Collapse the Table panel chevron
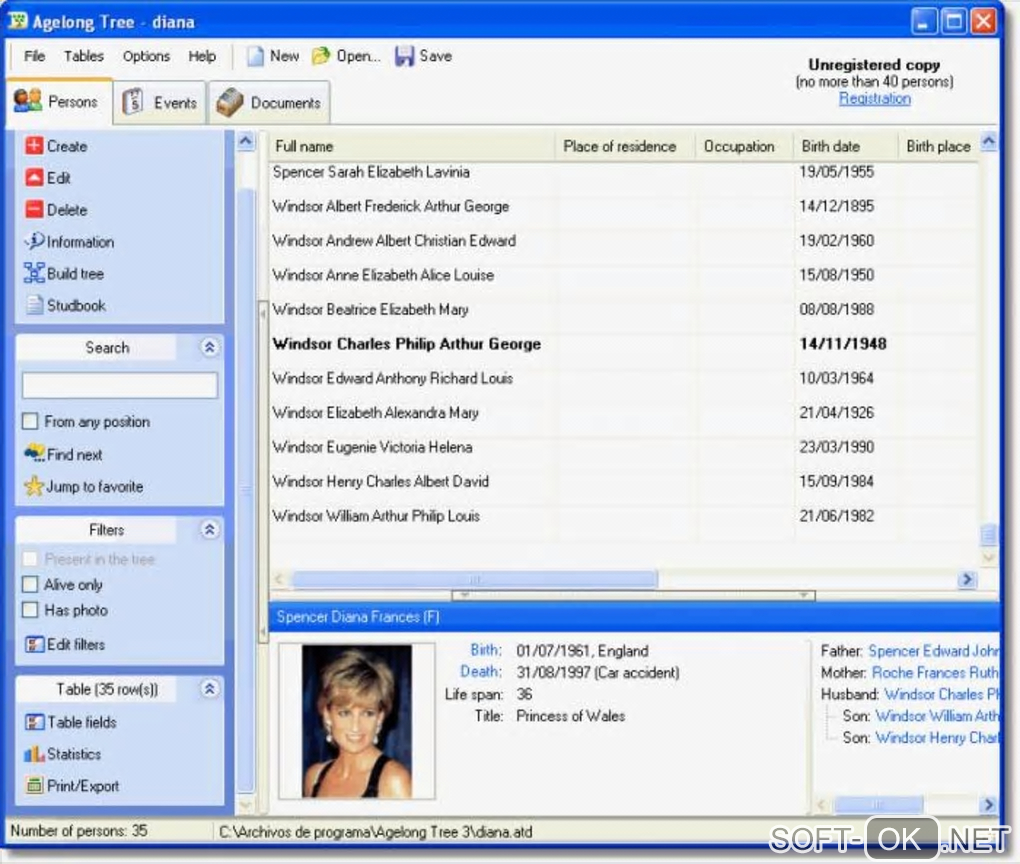The height and width of the screenshot is (864, 1020). click(209, 689)
